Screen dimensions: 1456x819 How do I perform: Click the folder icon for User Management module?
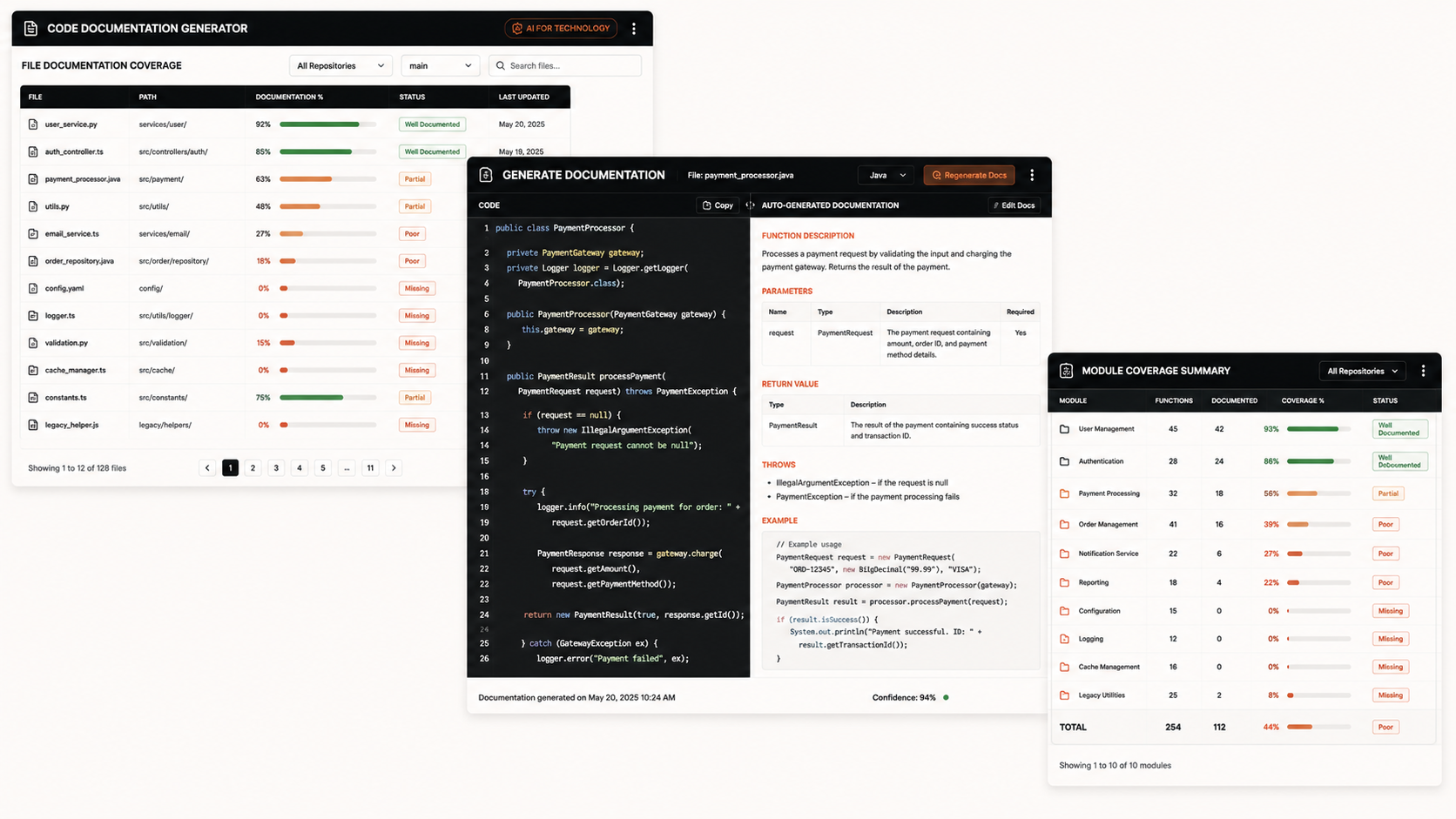click(1064, 429)
